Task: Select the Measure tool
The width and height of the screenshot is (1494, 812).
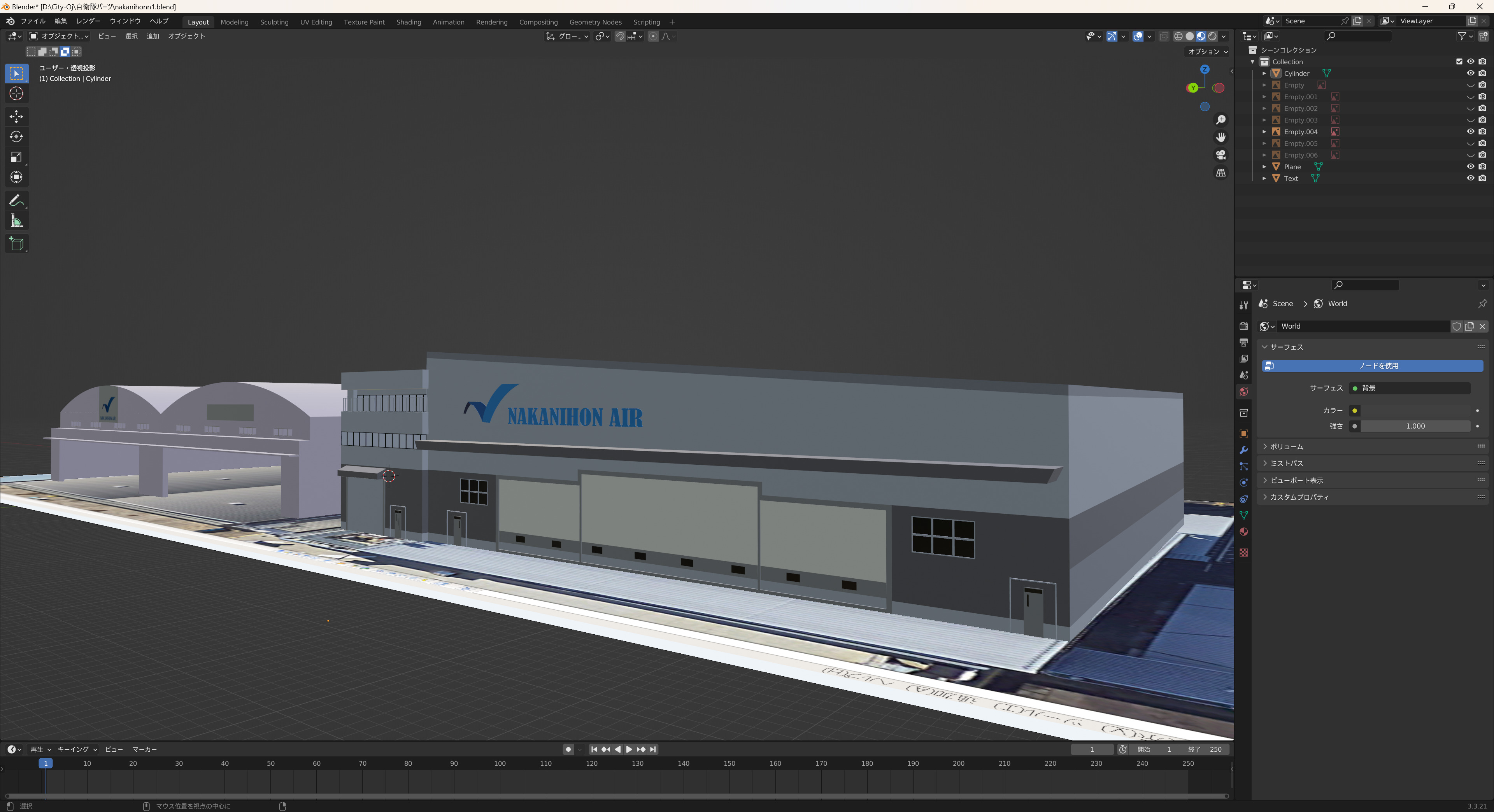Action: 16,221
